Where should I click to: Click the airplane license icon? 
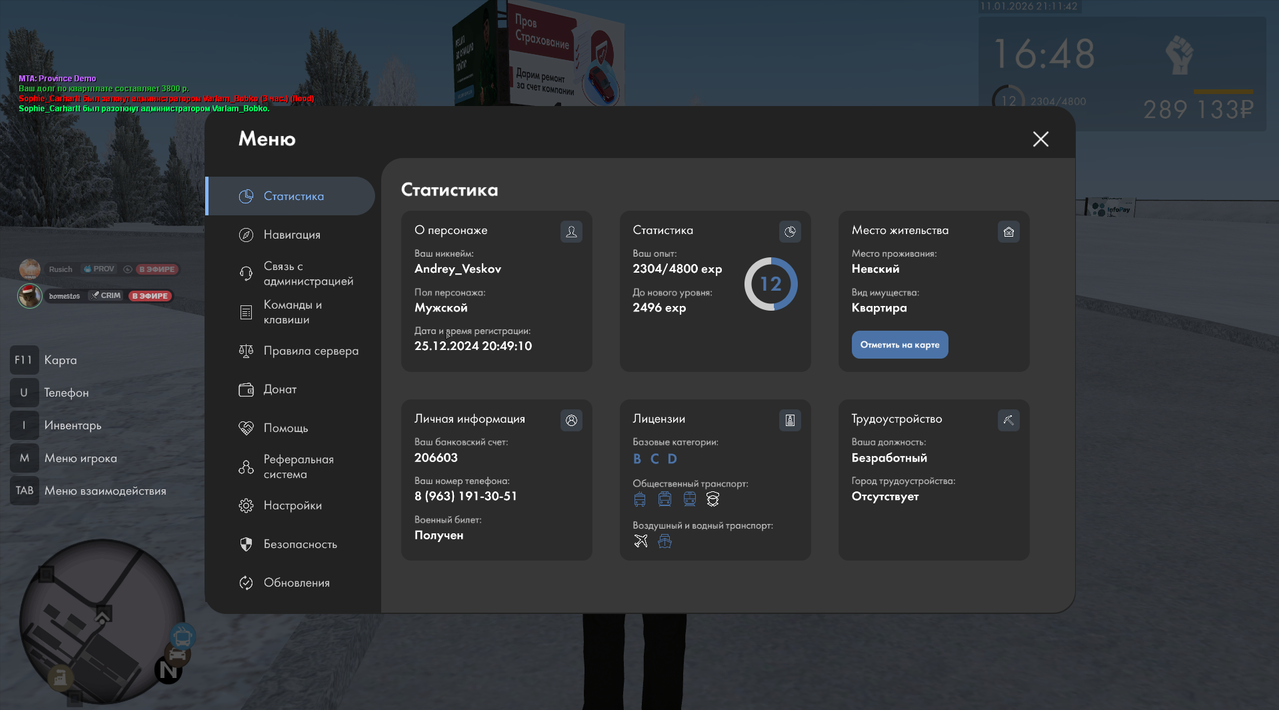(x=641, y=541)
